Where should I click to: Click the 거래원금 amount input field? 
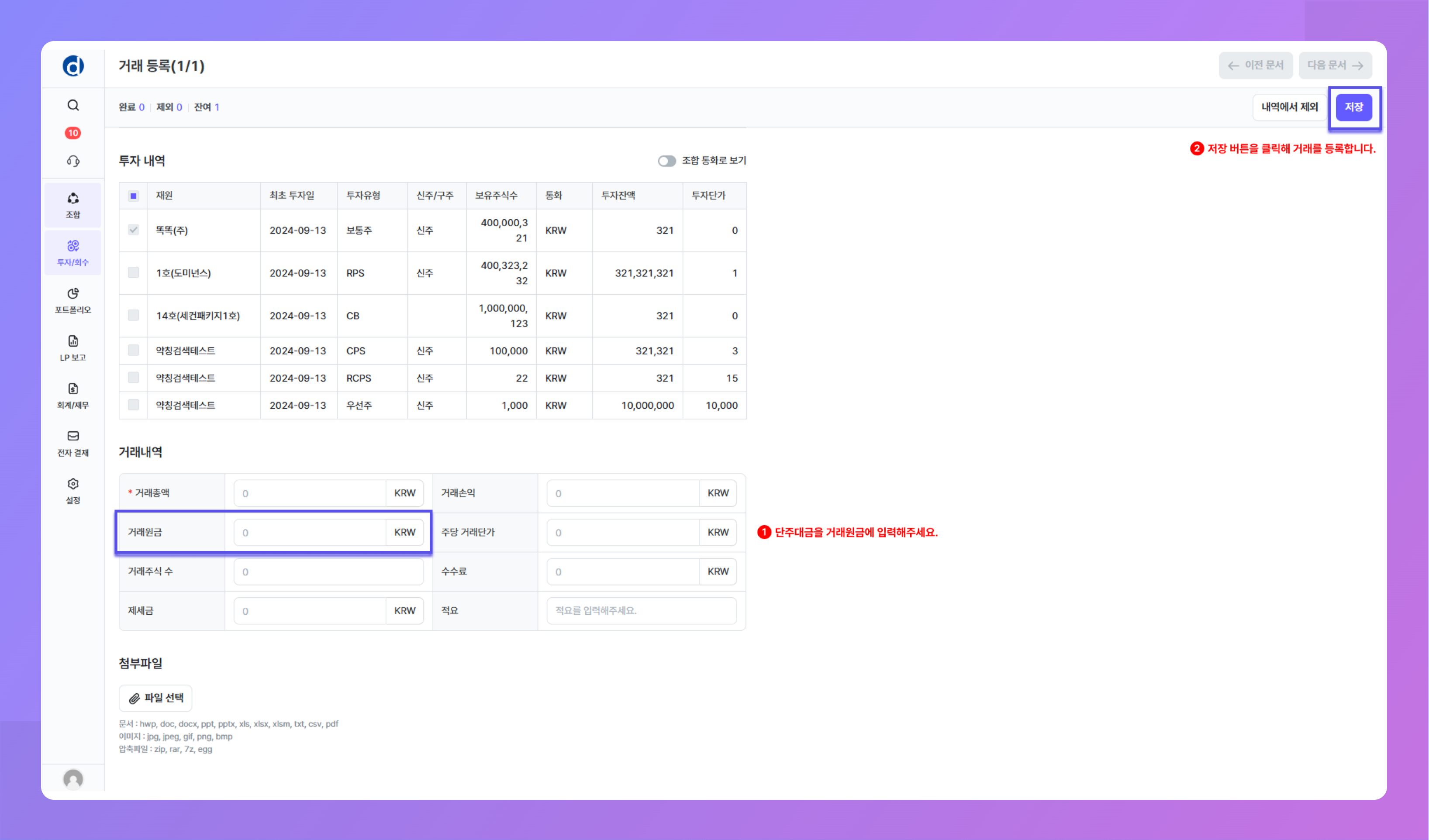(x=310, y=532)
